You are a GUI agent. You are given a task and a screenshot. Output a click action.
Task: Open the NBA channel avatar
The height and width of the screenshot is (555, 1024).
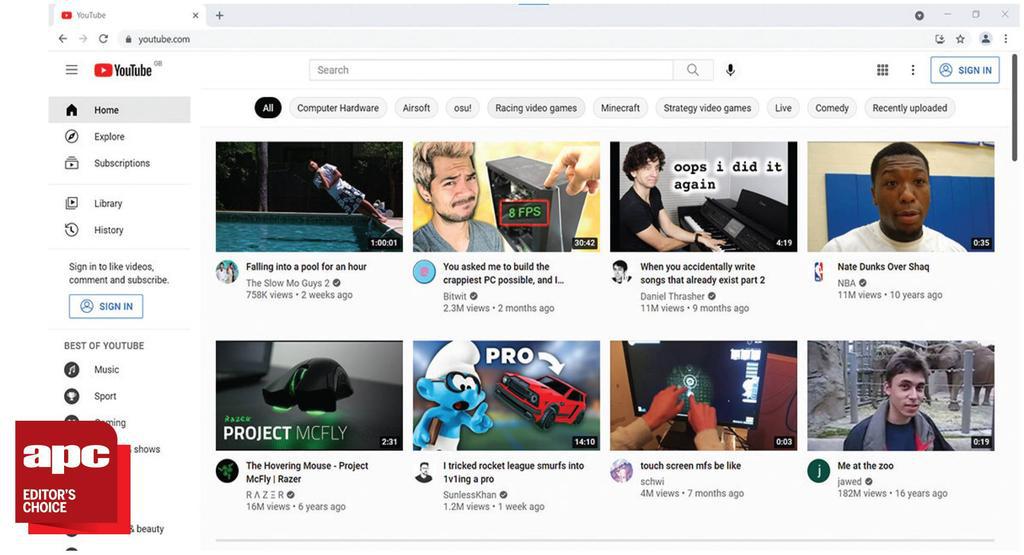click(x=819, y=272)
